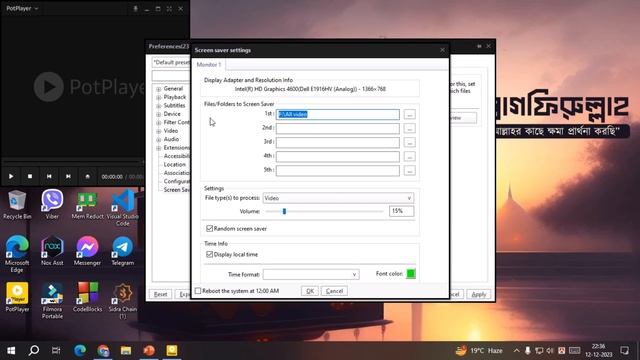Launch Filmora Portable desktop shortcut
This screenshot has width=640, height=360.
(x=52, y=300)
